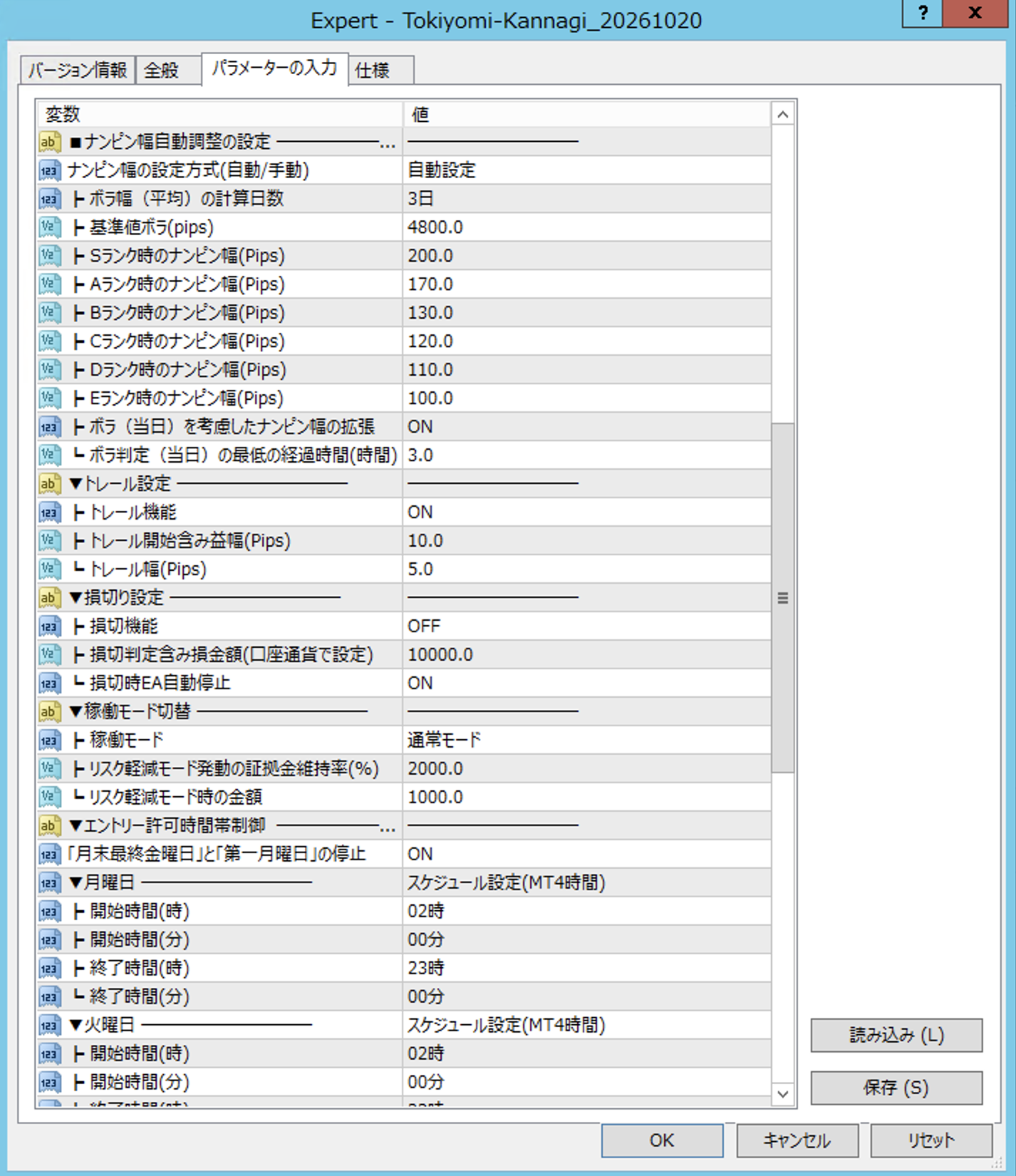Toggle ON value of 「月末最終金曜日」と「第一月曜日」の停止
Screen dimensions: 1016x1176
(x=586, y=855)
